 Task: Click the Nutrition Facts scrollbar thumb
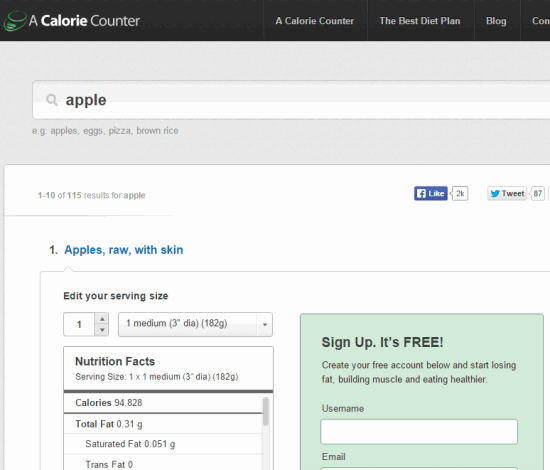pyautogui.click(x=266, y=411)
